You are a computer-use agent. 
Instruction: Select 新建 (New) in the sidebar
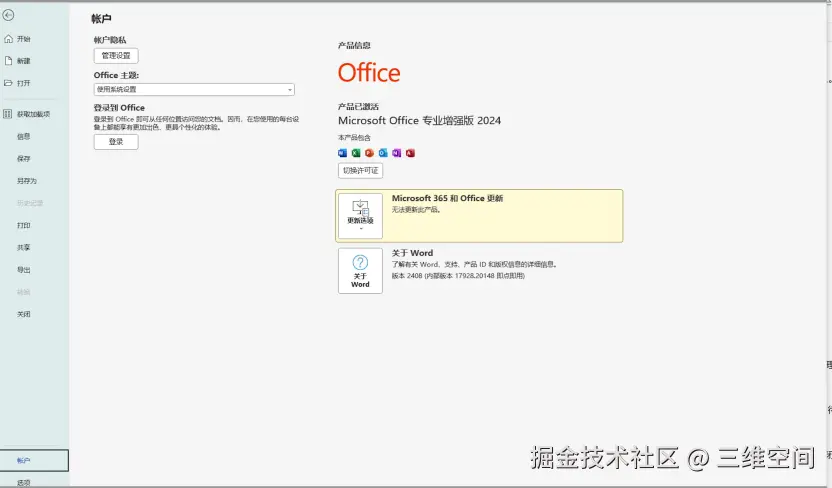(x=23, y=61)
